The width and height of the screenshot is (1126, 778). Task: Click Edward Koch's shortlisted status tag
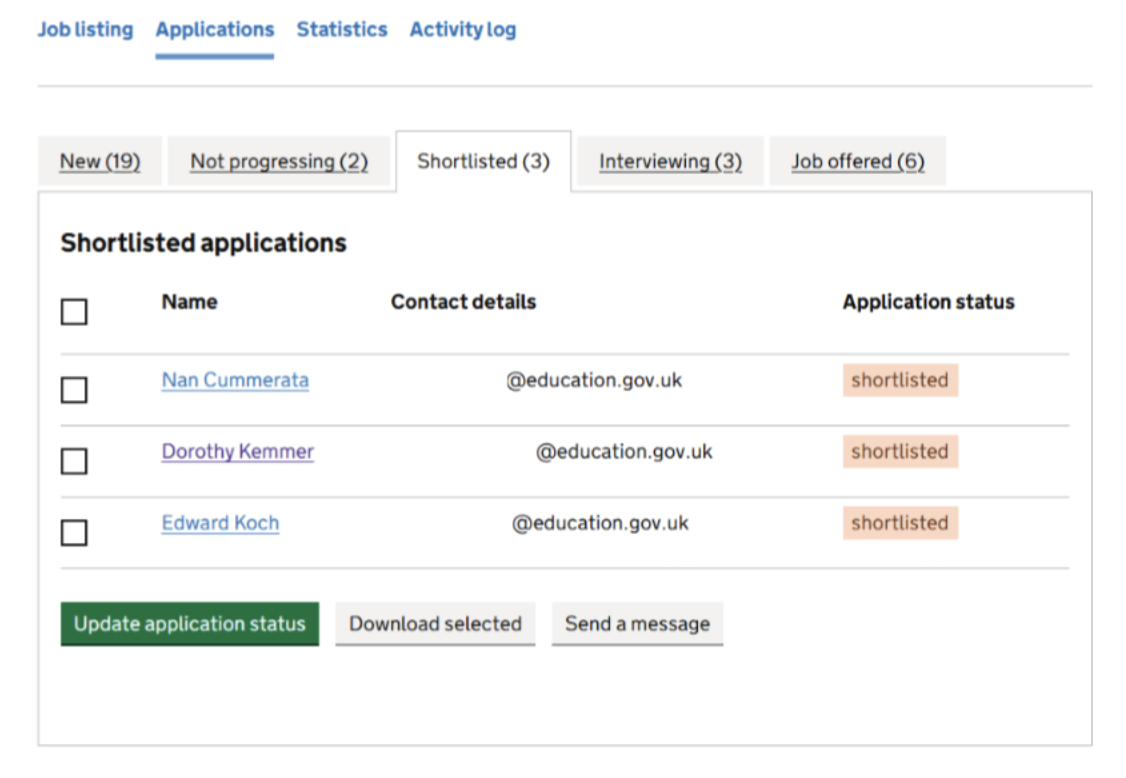pos(899,523)
